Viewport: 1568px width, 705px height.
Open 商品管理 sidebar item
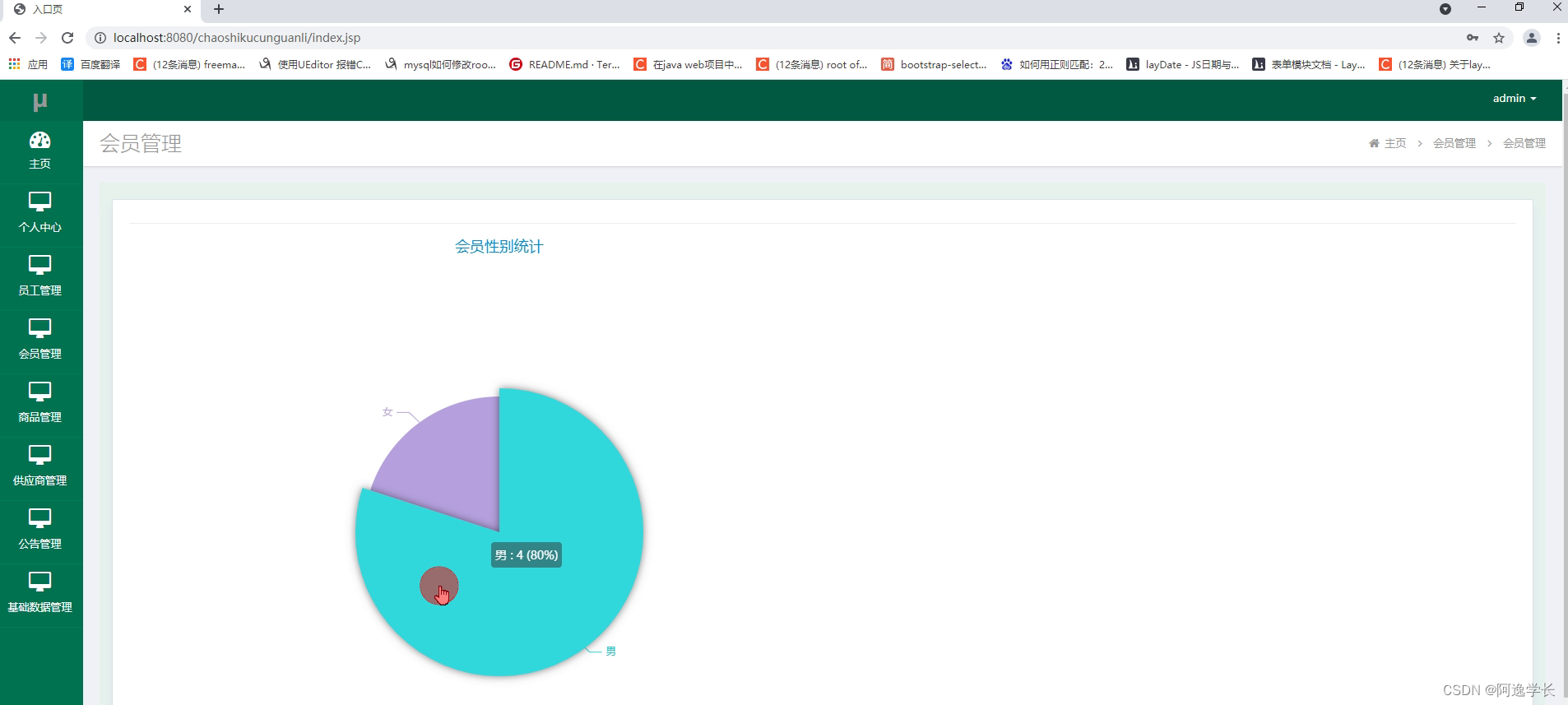point(39,404)
